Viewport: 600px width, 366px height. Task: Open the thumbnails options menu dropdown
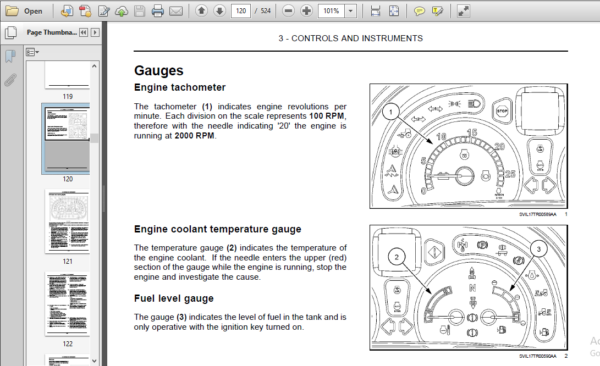coord(32,52)
